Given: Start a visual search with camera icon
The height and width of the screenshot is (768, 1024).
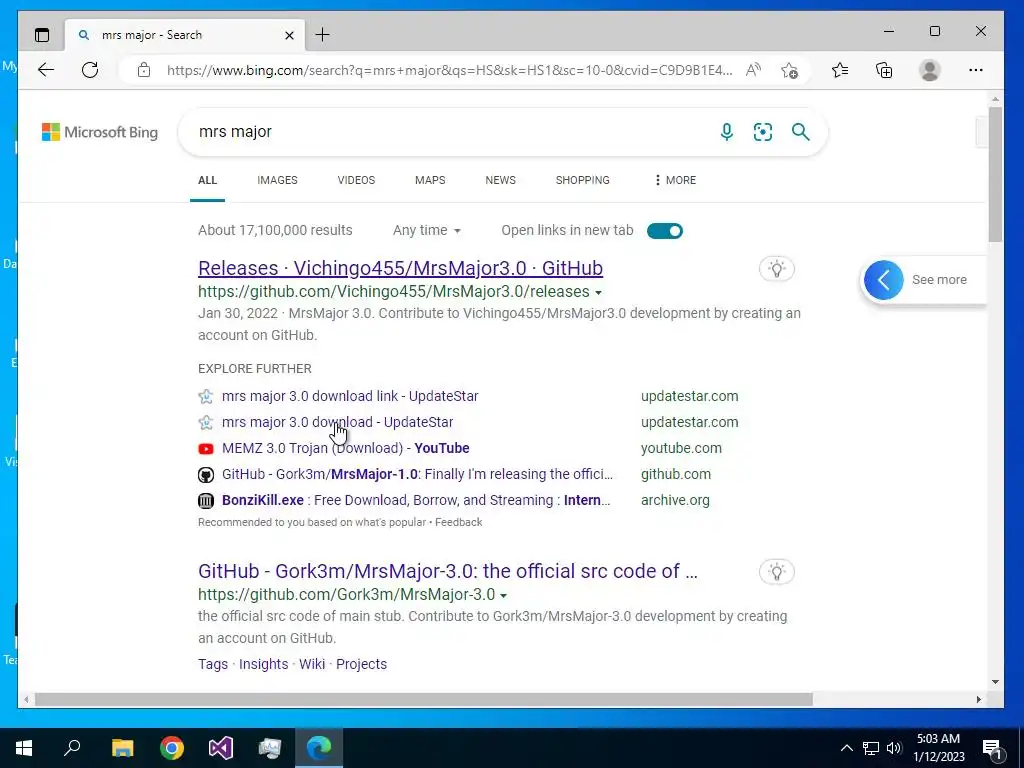Looking at the screenshot, I should tap(763, 132).
